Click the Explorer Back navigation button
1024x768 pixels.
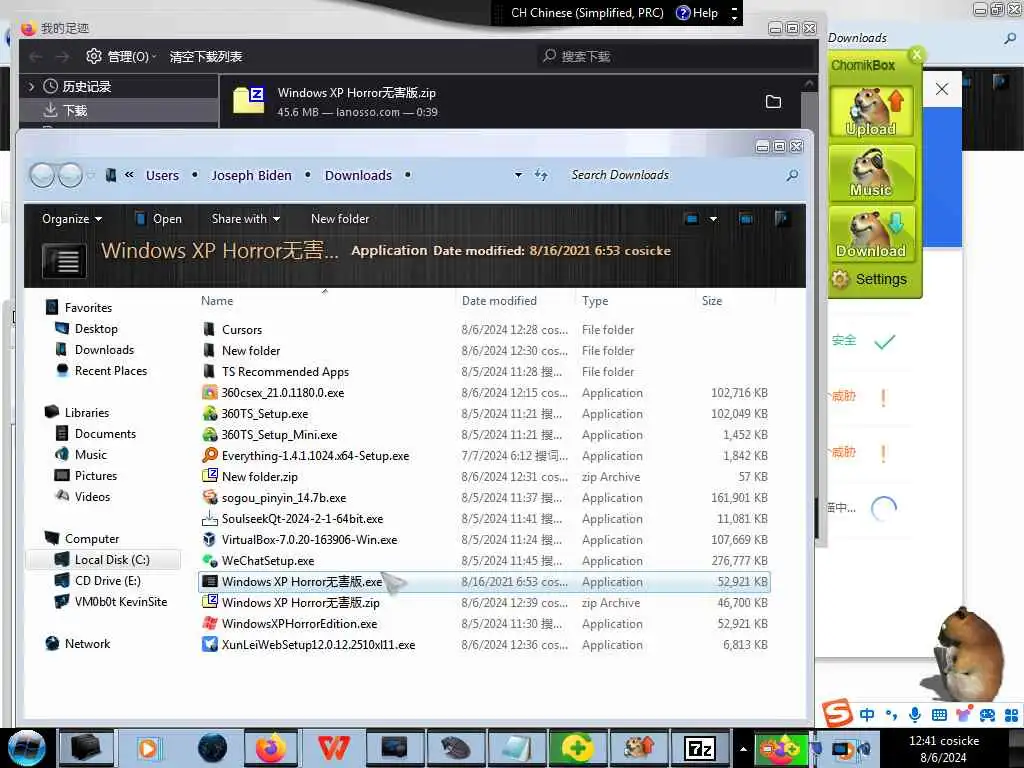tap(42, 175)
